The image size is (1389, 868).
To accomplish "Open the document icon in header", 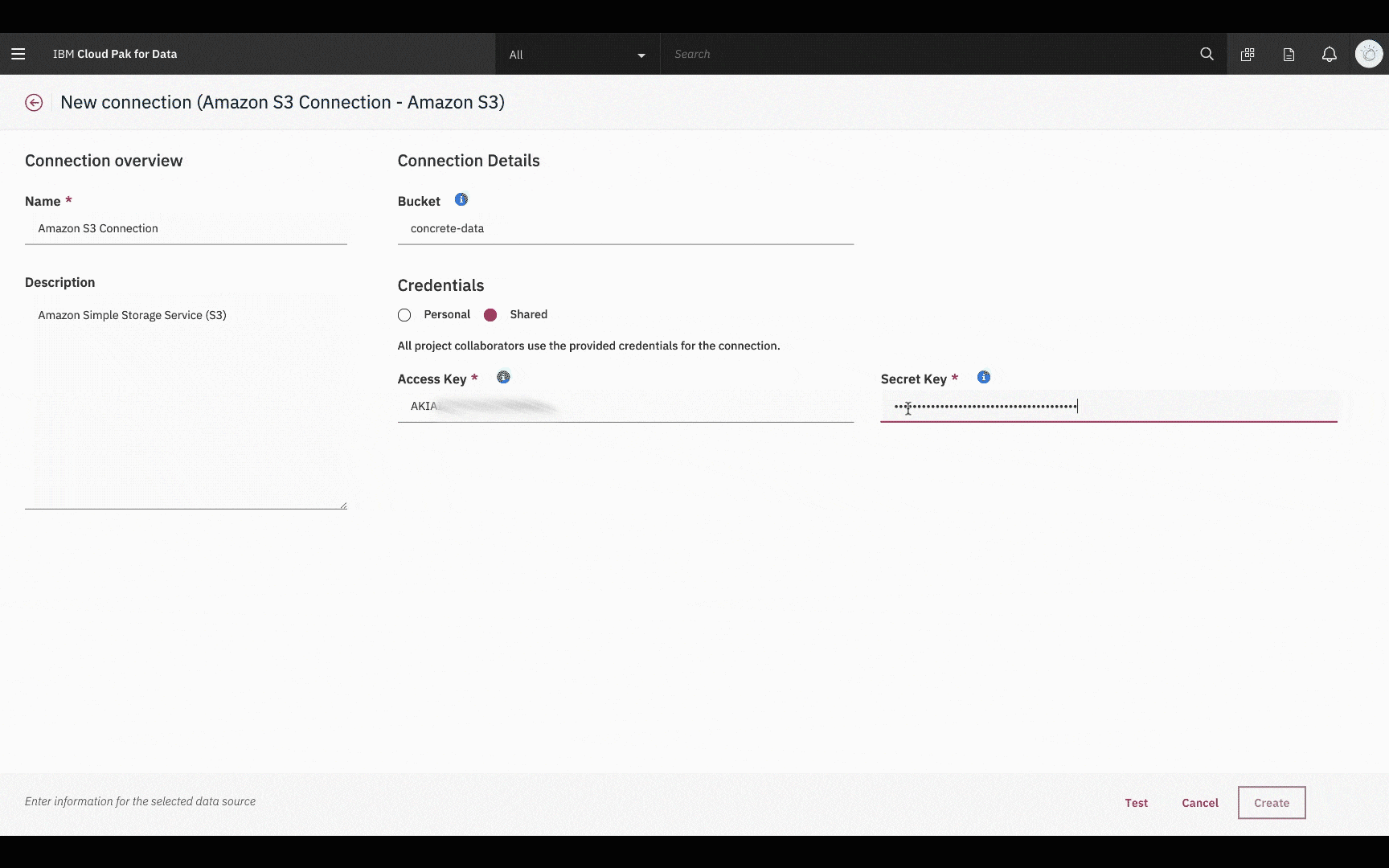I will pyautogui.click(x=1289, y=55).
